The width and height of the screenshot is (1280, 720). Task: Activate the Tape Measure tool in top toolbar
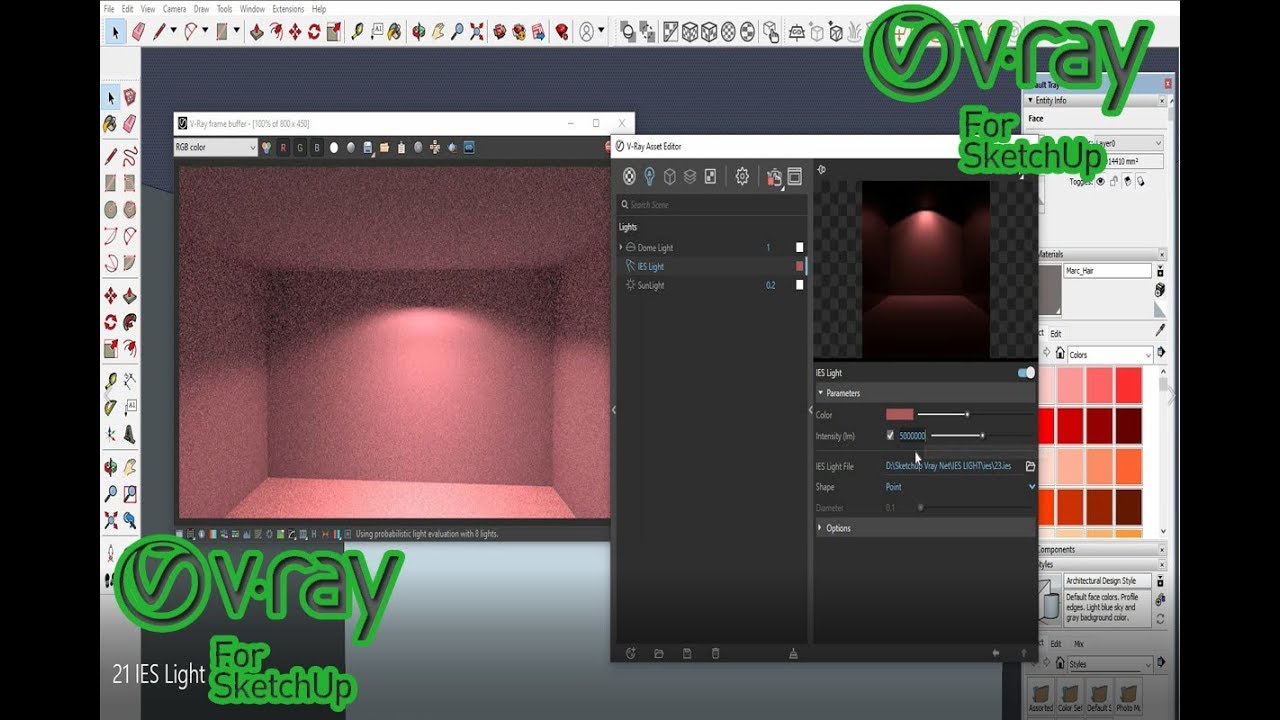(x=357, y=32)
